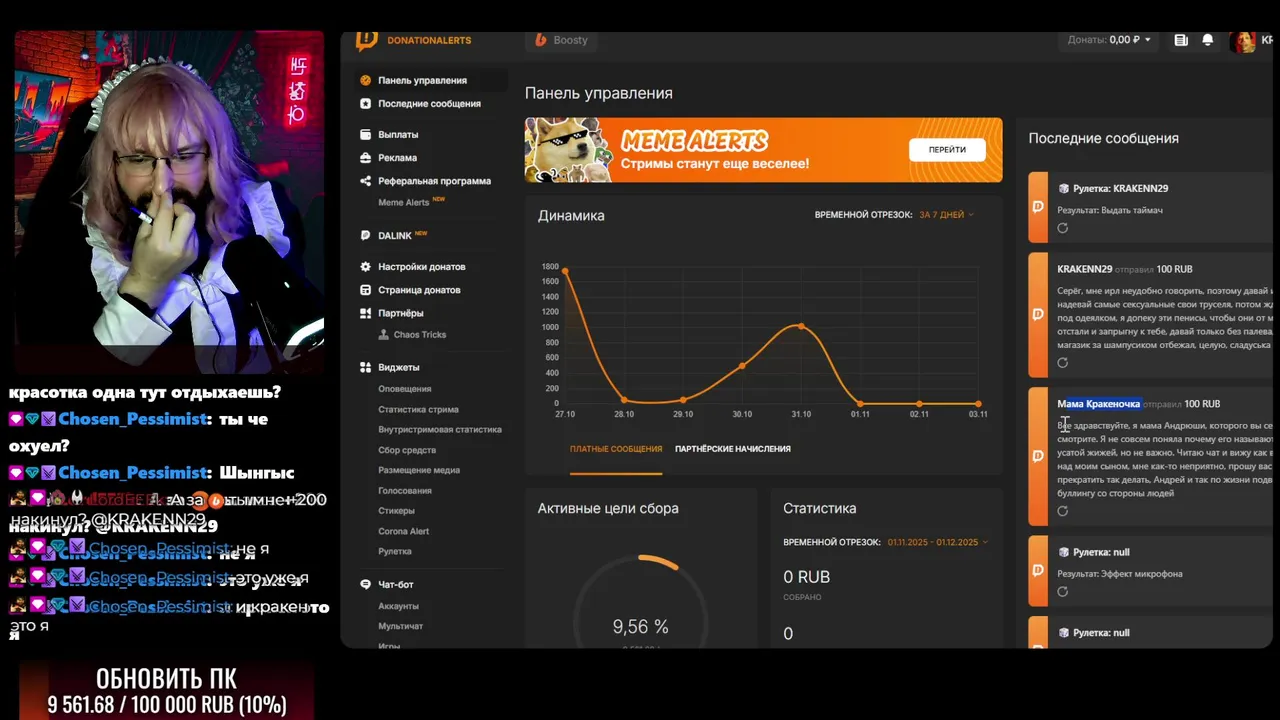Click the Реклама briefcase icon

coord(366,157)
